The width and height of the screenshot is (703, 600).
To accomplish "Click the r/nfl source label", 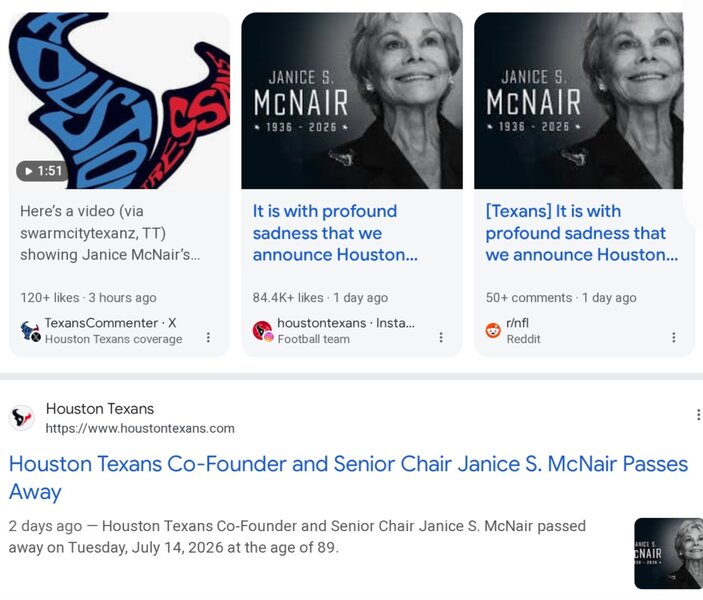I will click(517, 323).
